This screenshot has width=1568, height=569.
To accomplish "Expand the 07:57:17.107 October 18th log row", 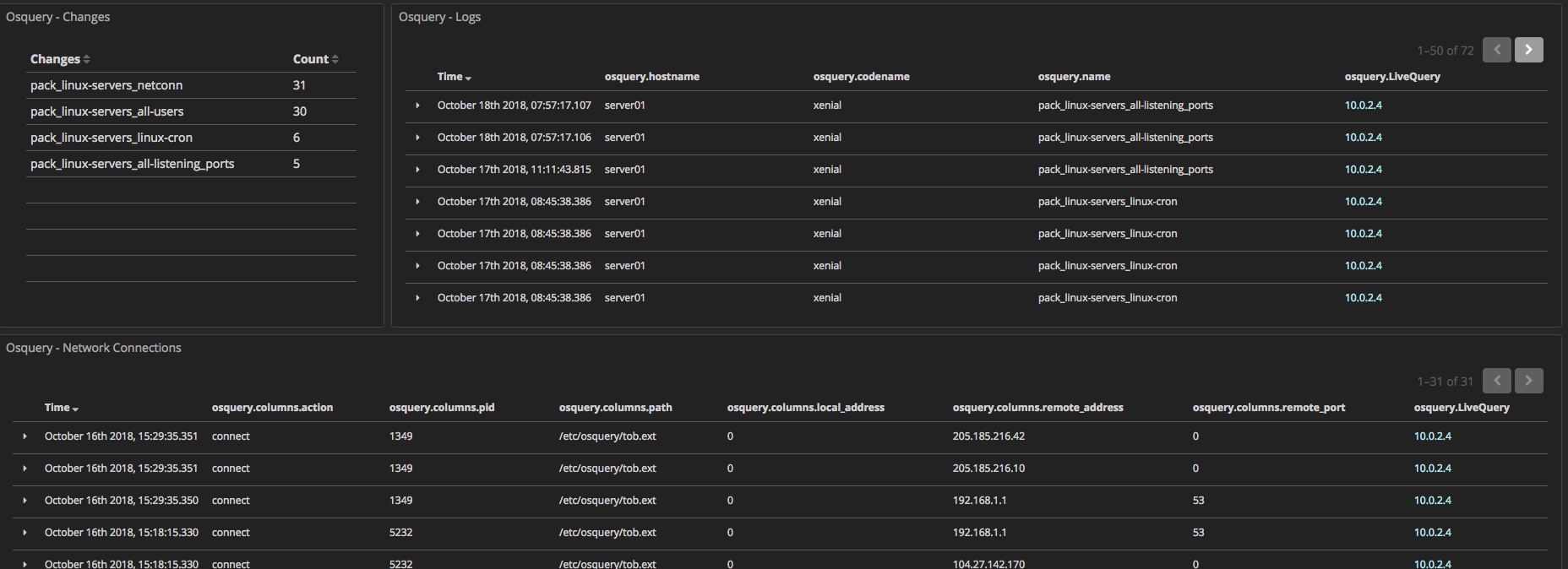I will coord(417,106).
